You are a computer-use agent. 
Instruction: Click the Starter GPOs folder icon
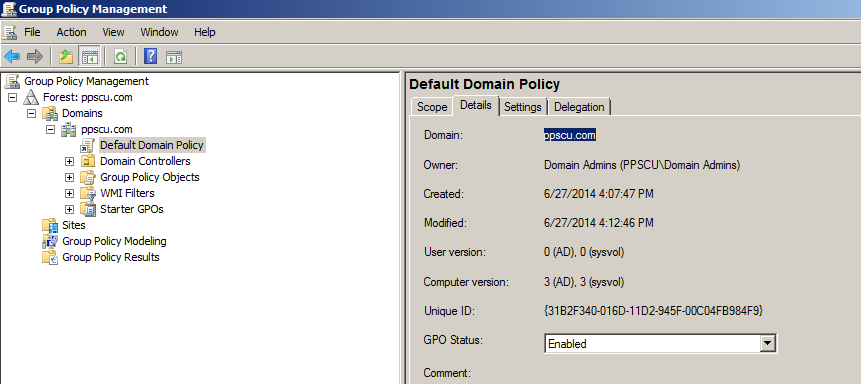point(88,209)
